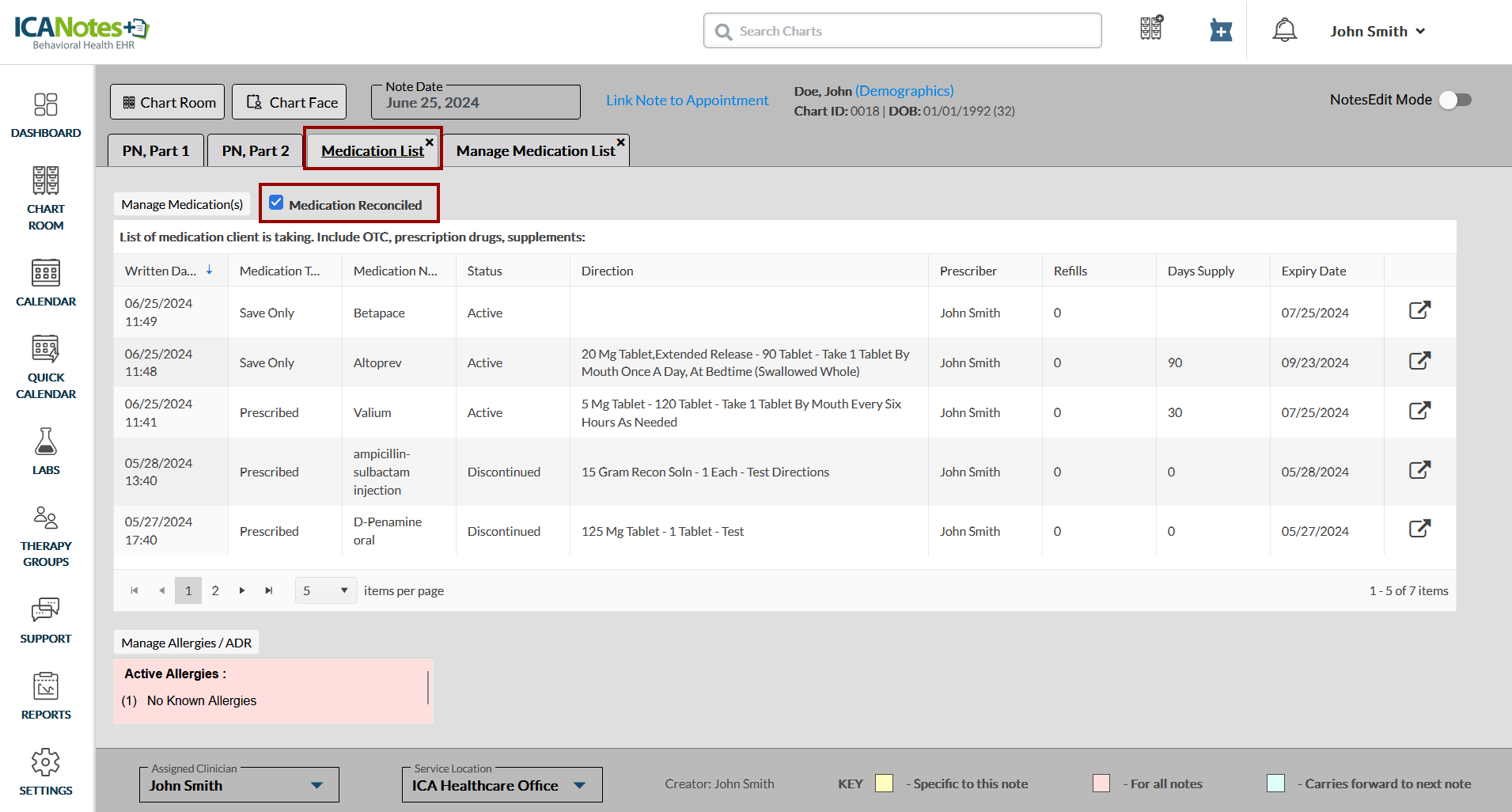Click the yellow Specific to this note swatch
This screenshot has width=1512, height=812.
tap(884, 784)
